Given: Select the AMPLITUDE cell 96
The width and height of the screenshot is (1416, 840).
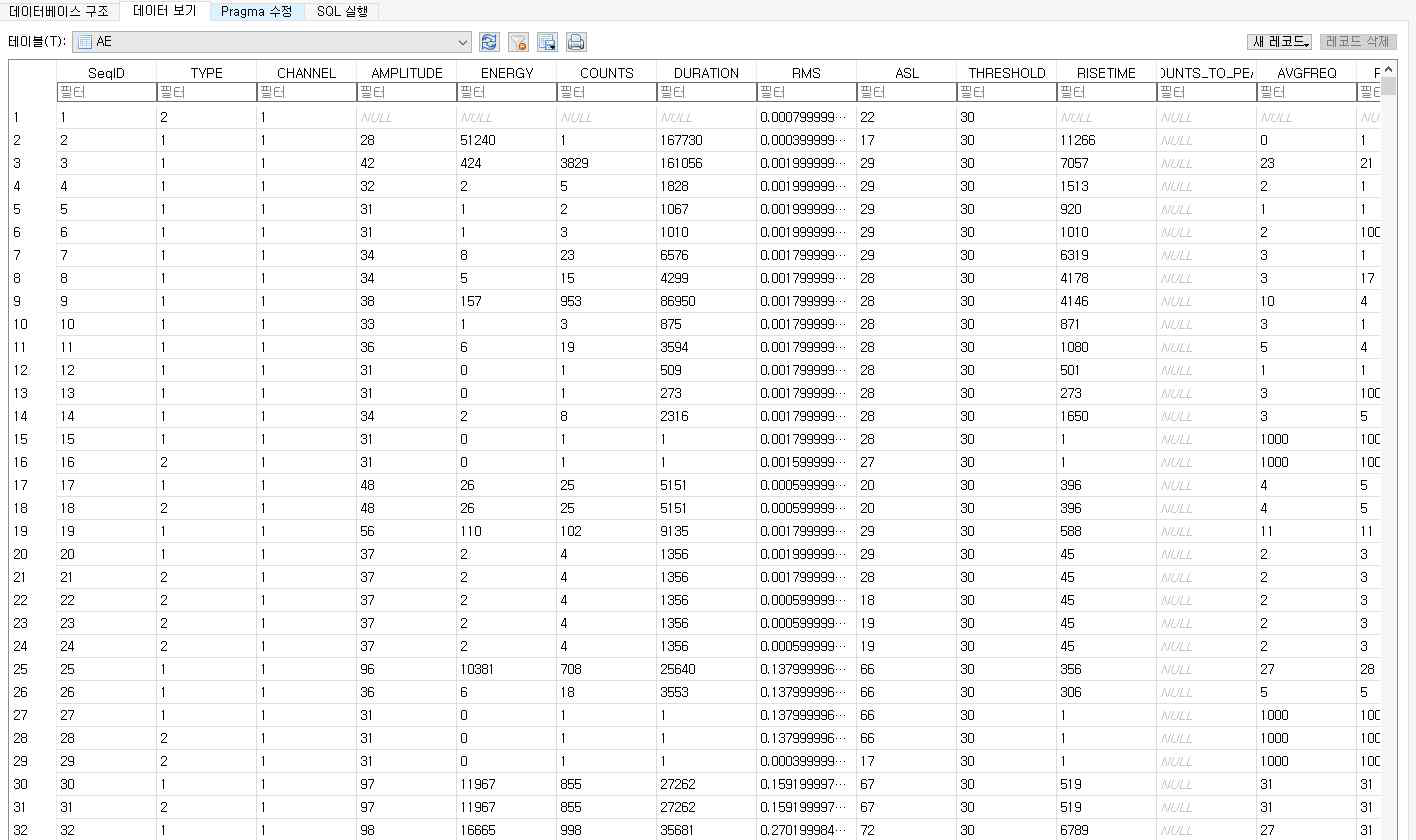Looking at the screenshot, I should tap(406, 669).
